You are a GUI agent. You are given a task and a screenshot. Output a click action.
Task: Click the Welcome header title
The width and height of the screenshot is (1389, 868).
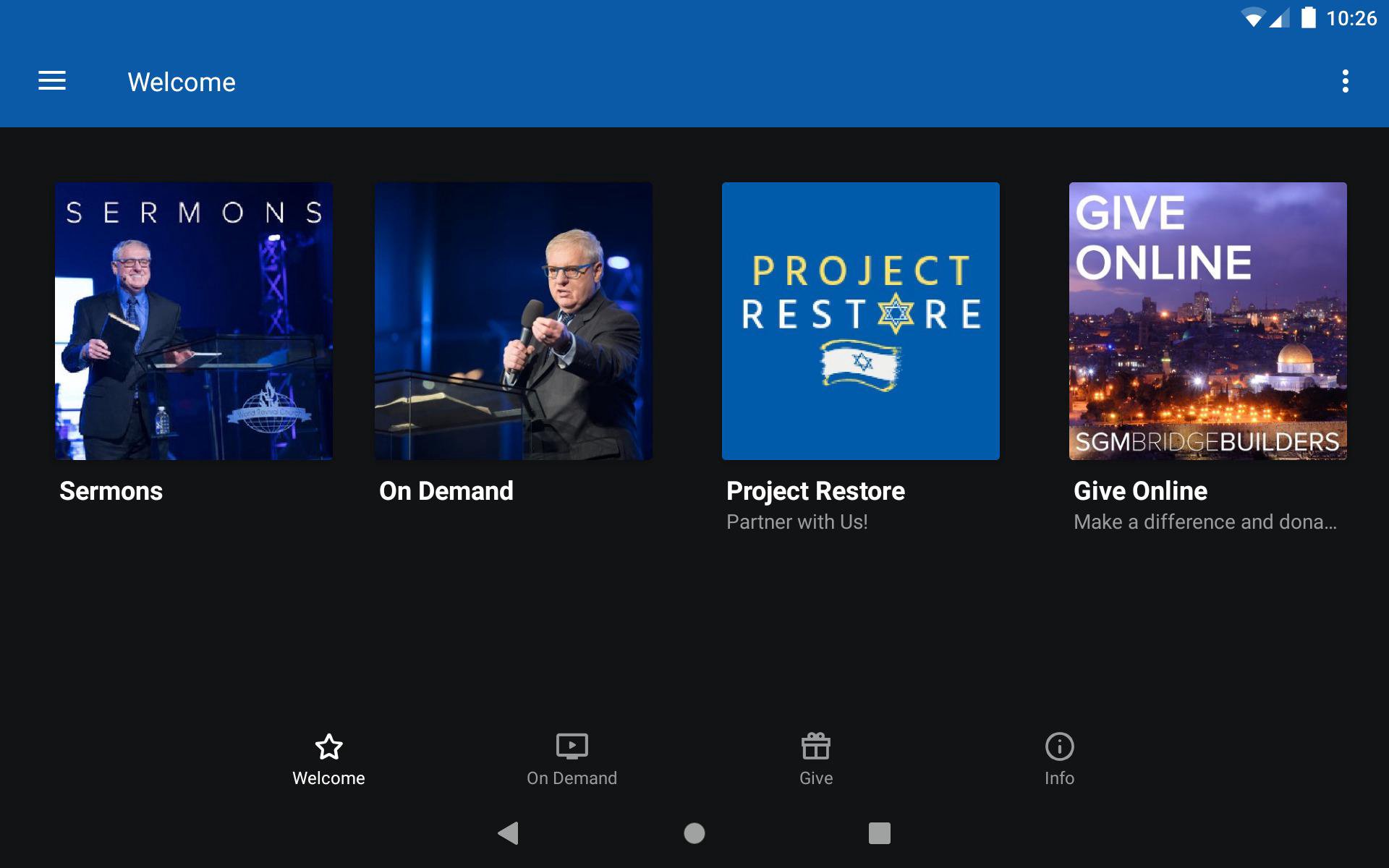pos(182,82)
